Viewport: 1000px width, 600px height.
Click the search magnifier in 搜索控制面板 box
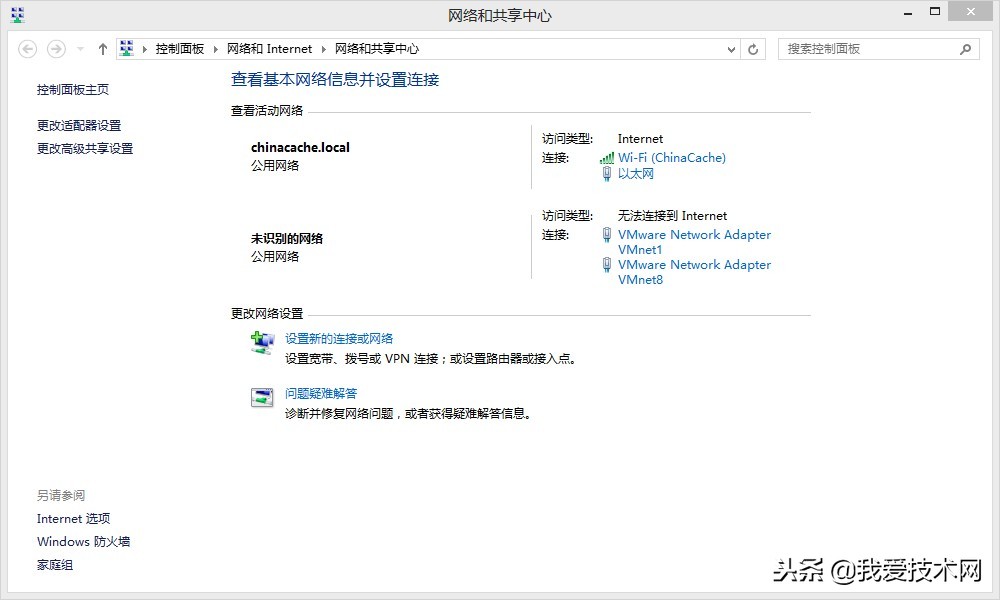coord(965,48)
